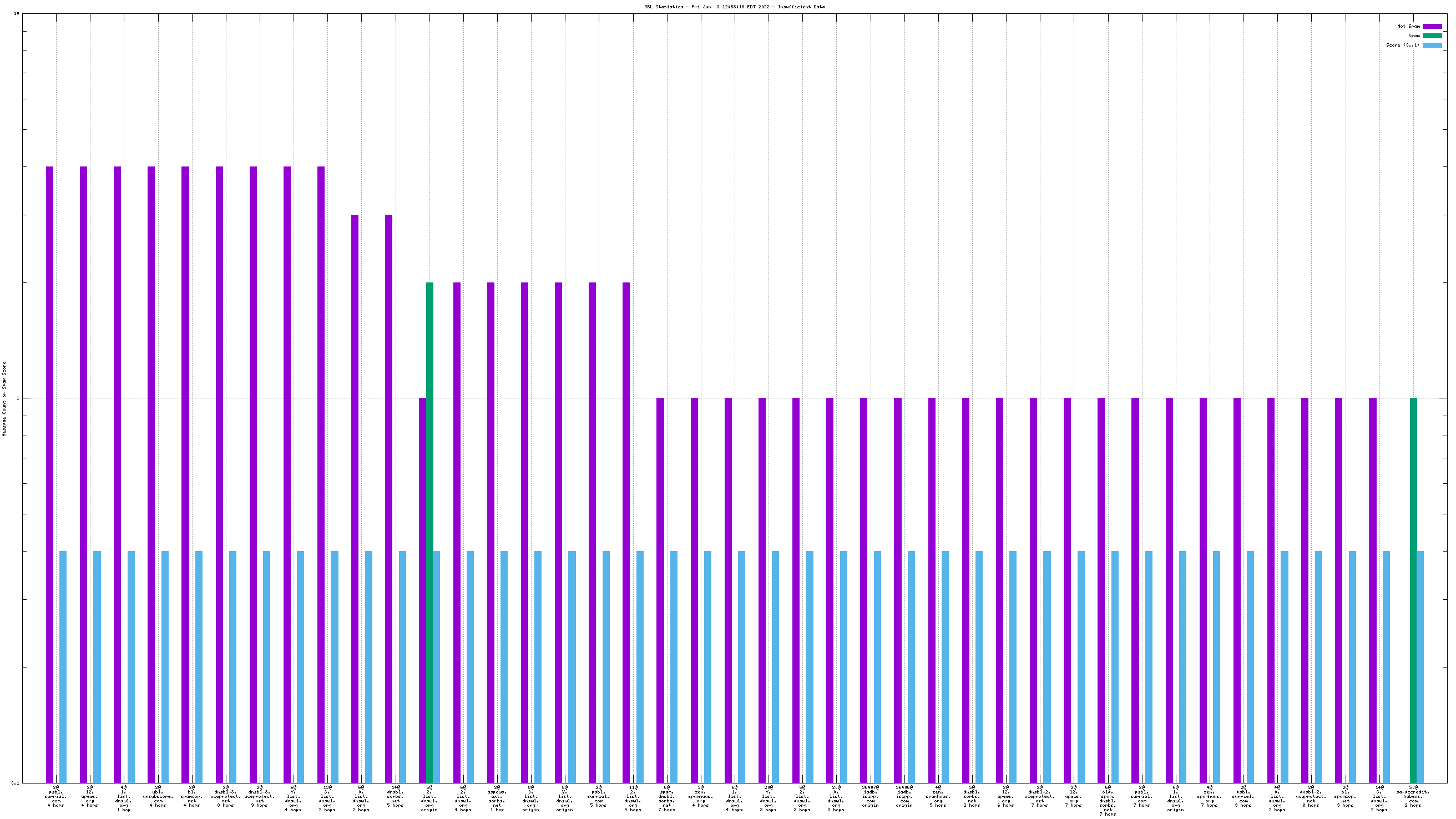Click the green Spam bar for 2.list.dnswl.org origin
The height and width of the screenshot is (819, 1456).
click(429, 533)
